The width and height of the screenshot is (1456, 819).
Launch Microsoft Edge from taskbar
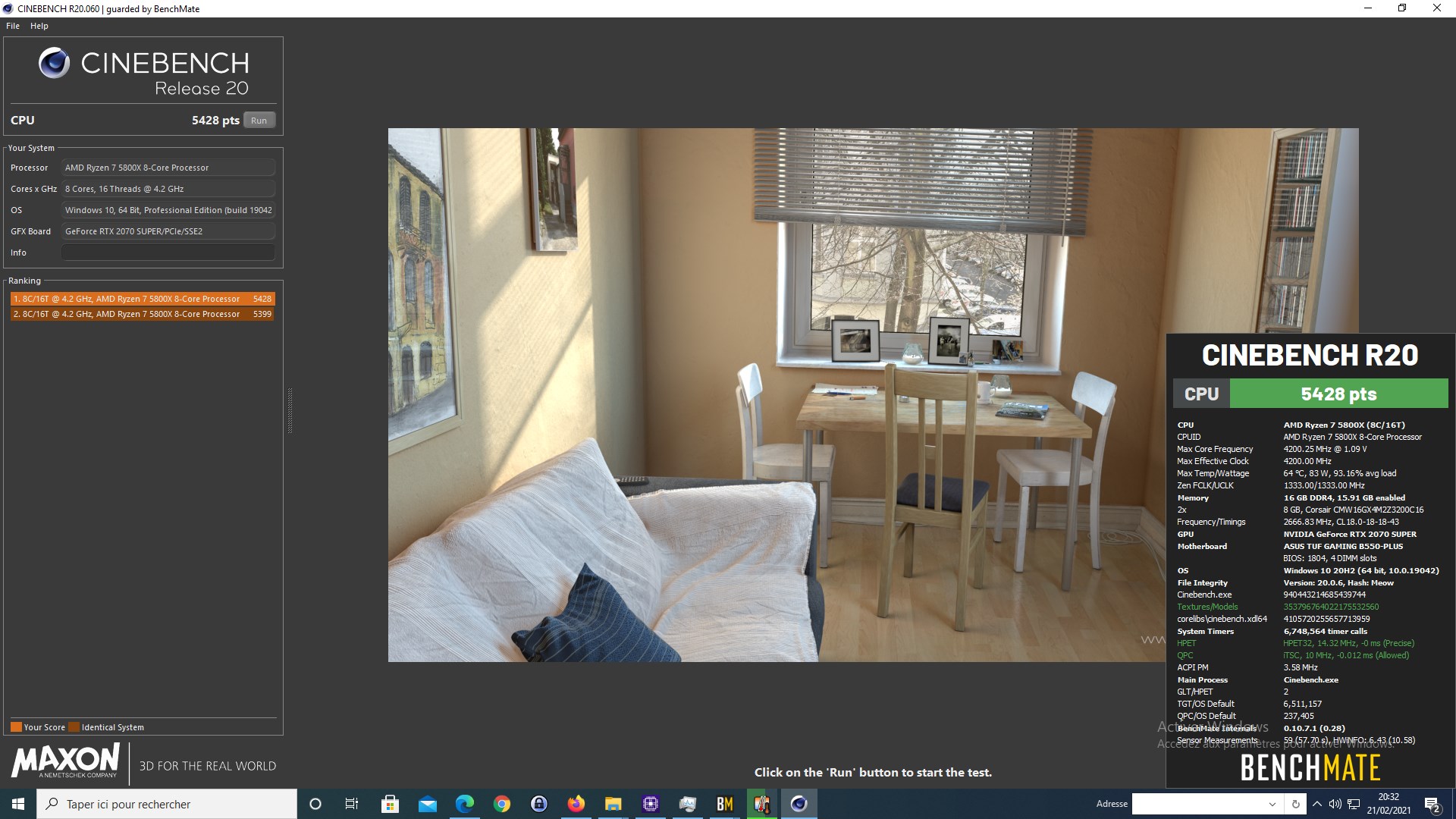pyautogui.click(x=464, y=804)
